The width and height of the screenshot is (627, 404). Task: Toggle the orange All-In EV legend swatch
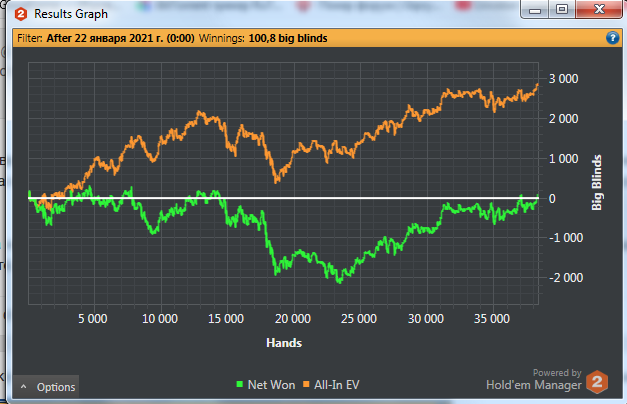306,384
